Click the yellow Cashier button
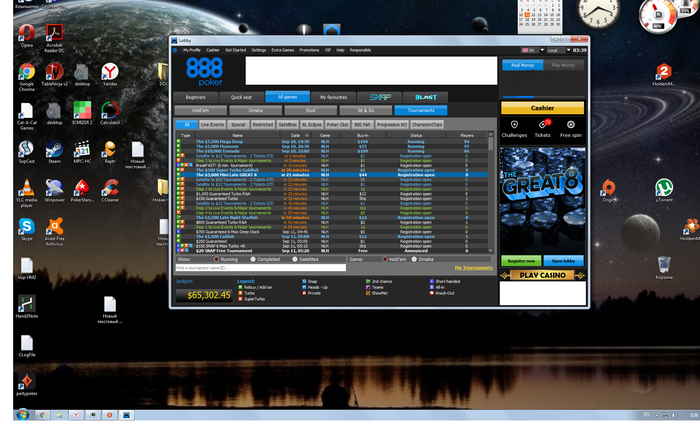Image resolution: width=700 pixels, height=438 pixels. [x=542, y=108]
